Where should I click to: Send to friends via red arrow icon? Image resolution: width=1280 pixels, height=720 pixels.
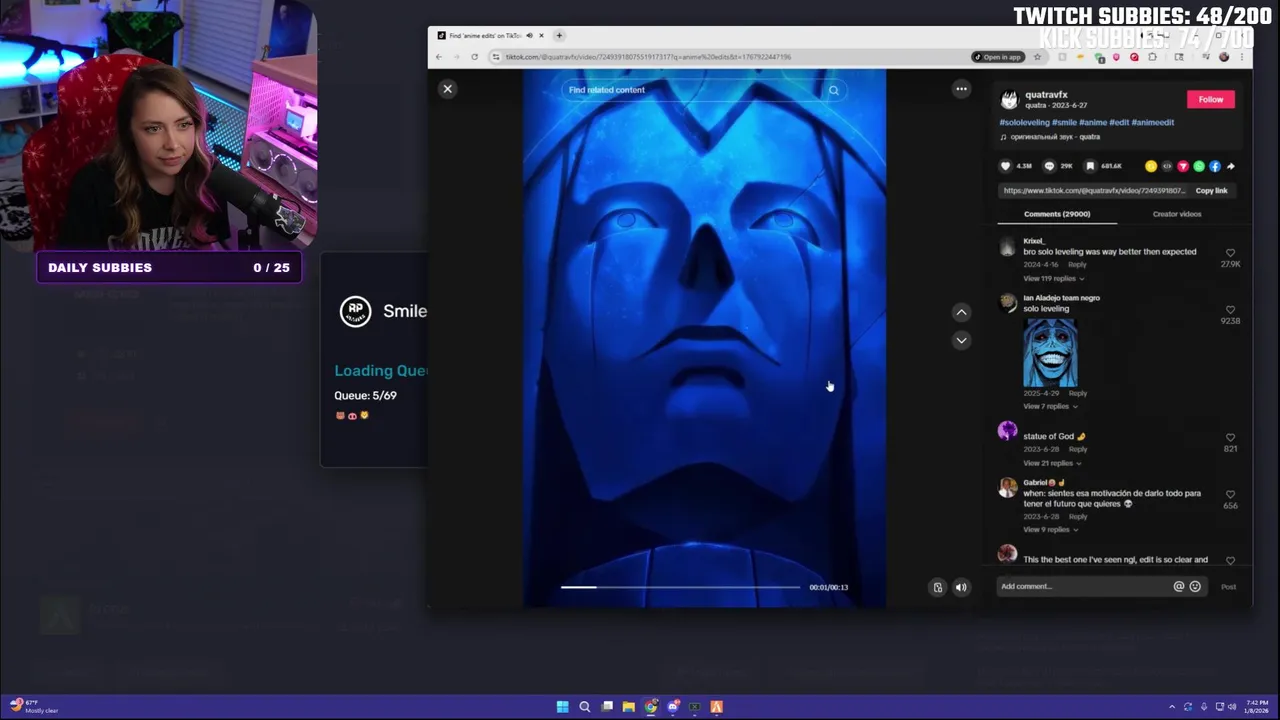tap(1183, 166)
